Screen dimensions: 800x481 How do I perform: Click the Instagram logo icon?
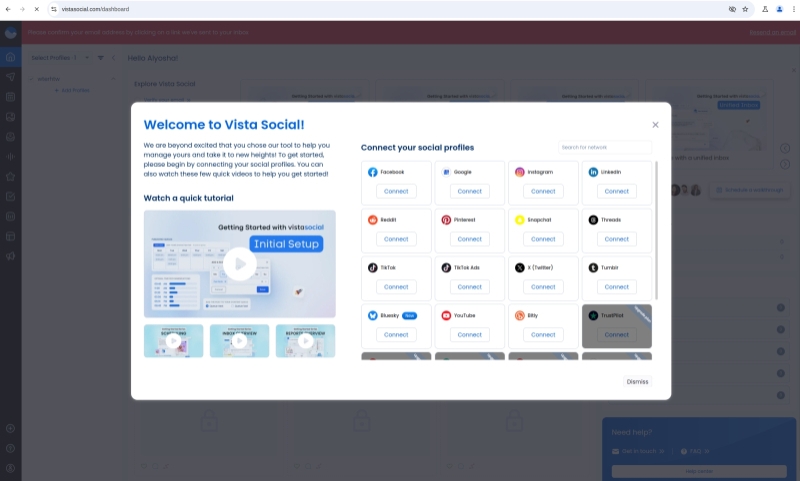(520, 172)
